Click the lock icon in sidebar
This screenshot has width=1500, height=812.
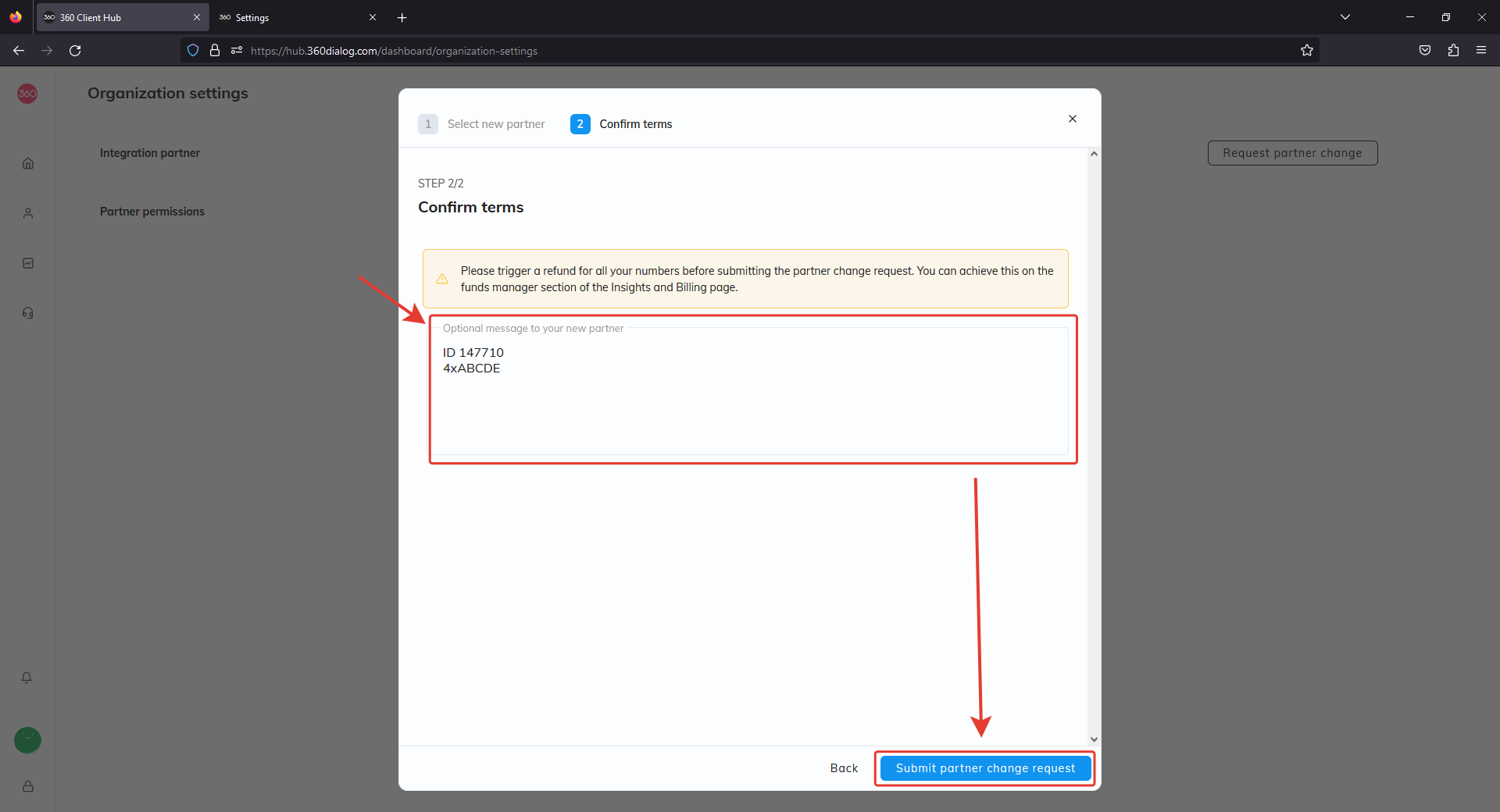coord(28,786)
